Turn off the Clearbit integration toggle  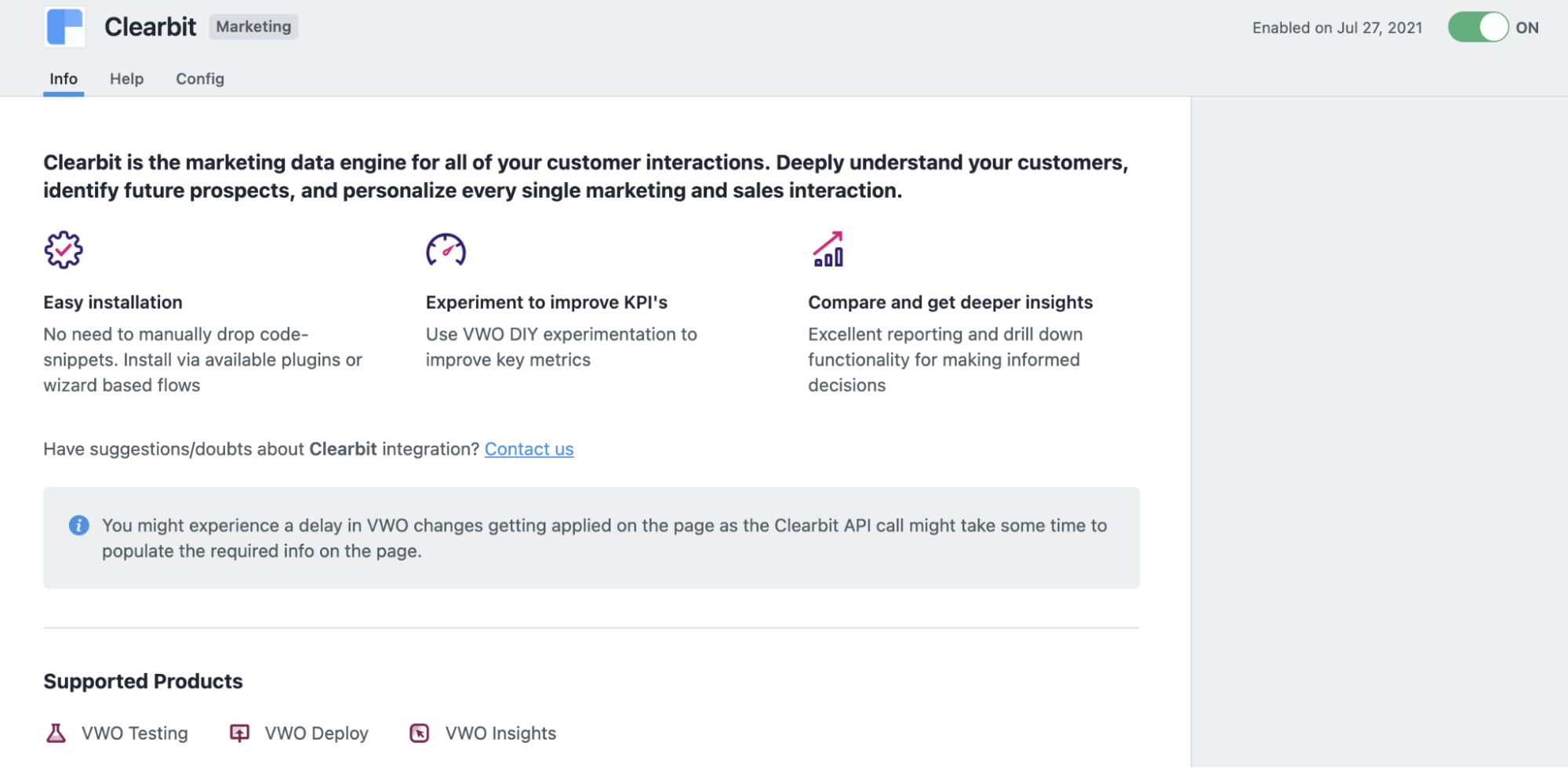[x=1478, y=27]
